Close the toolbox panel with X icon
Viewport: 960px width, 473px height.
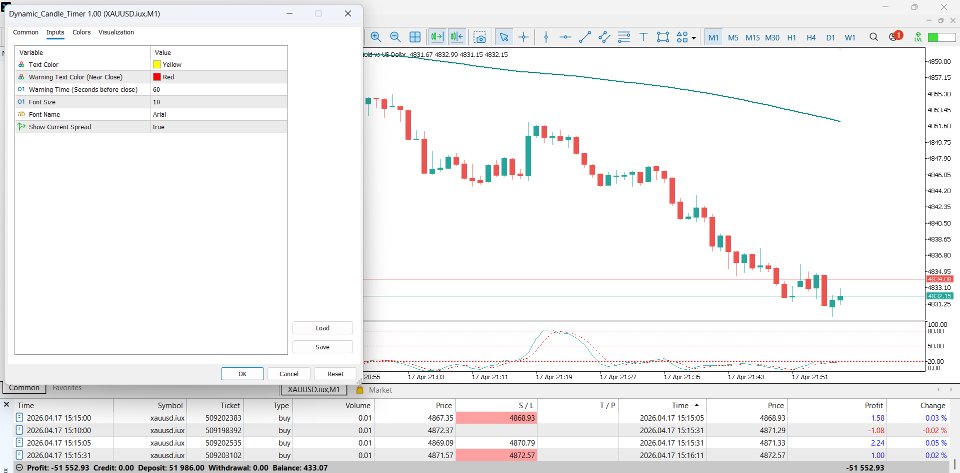point(7,404)
